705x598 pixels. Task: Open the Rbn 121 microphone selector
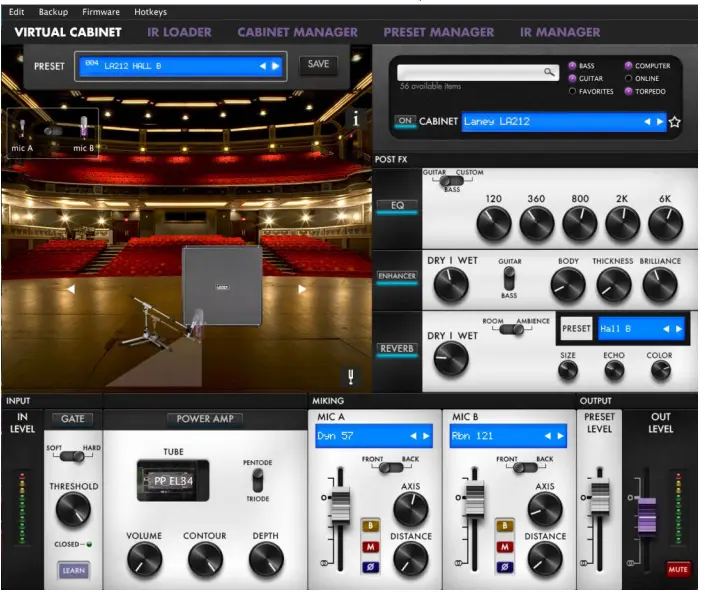coord(508,436)
